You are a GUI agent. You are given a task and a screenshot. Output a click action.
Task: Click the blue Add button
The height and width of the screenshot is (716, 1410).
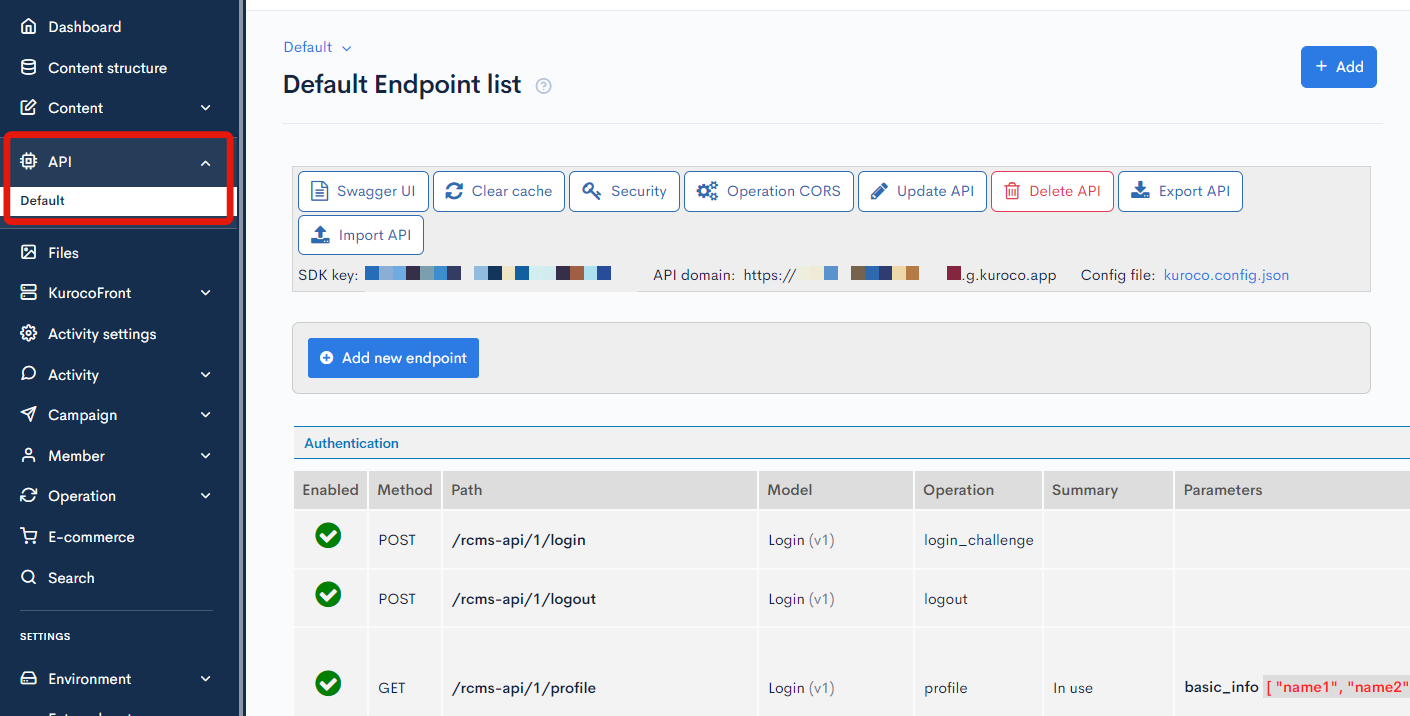pyautogui.click(x=1339, y=67)
